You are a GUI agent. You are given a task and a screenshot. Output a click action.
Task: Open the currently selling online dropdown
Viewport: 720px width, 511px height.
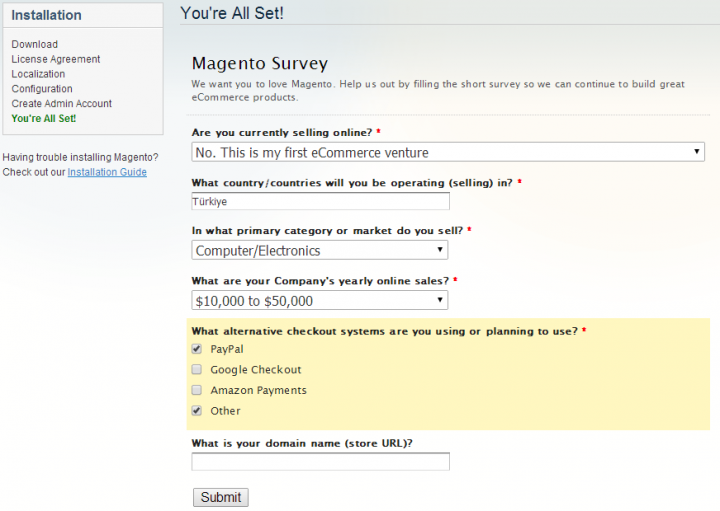pyautogui.click(x=448, y=152)
